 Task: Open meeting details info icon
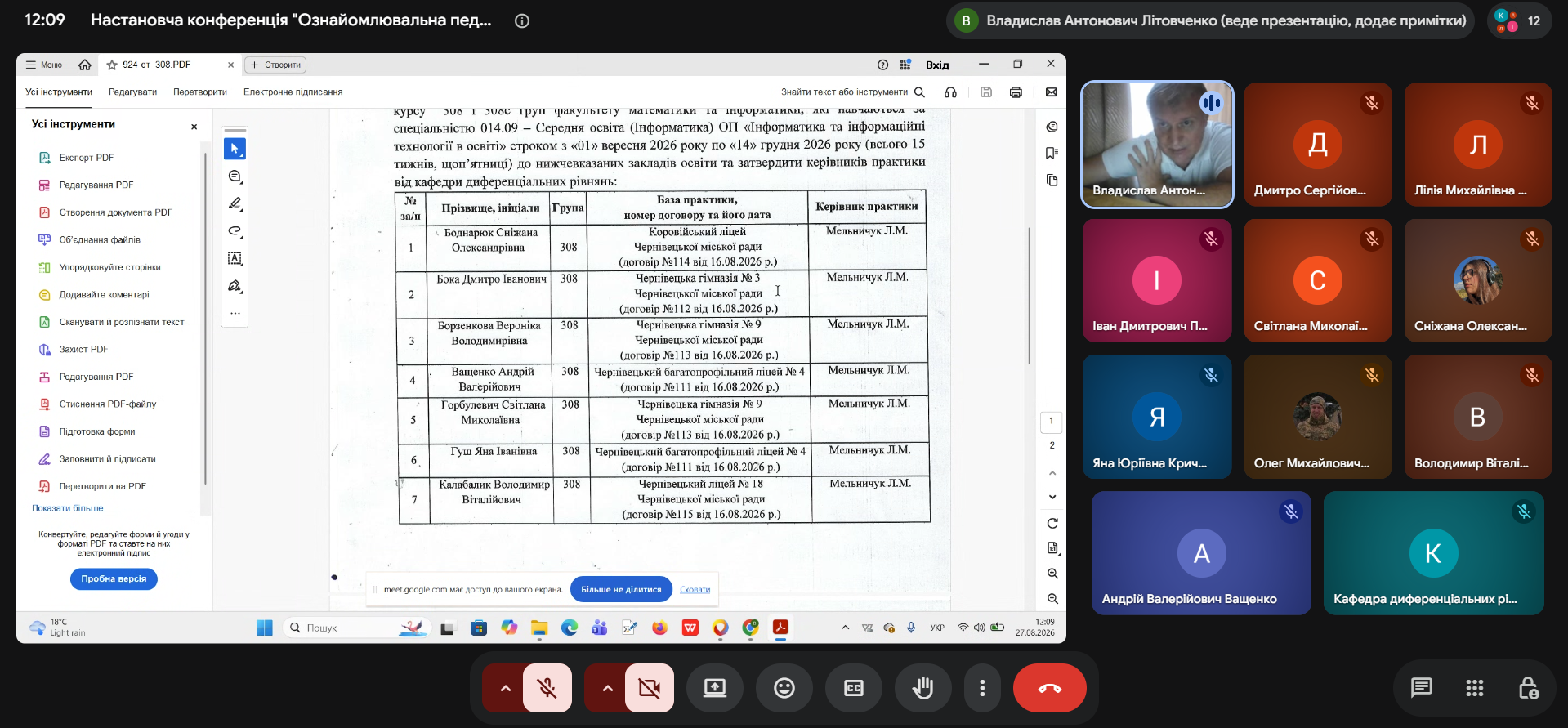coord(522,20)
